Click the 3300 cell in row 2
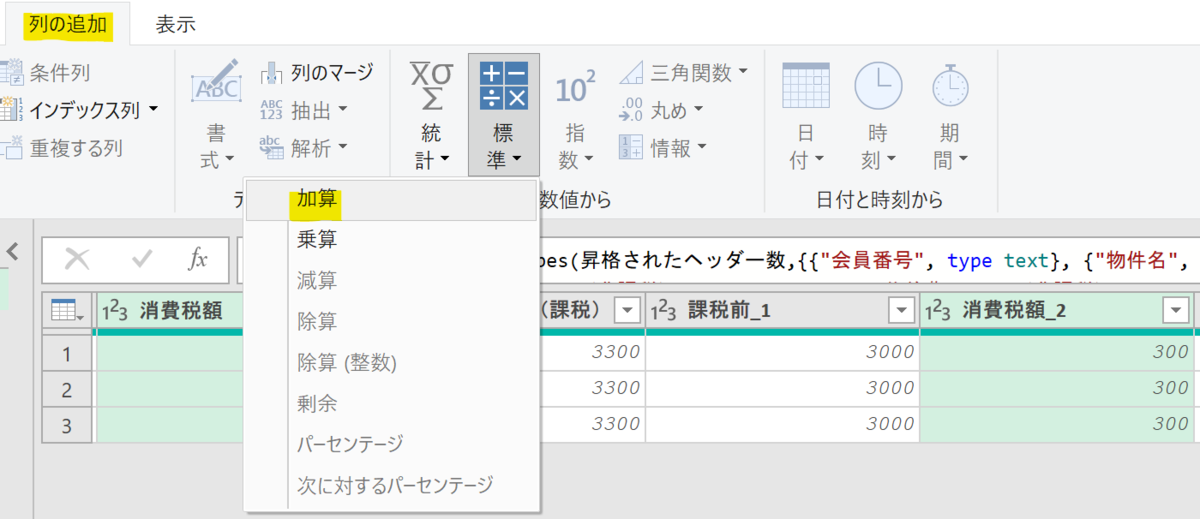Screen dimensions: 1200x519 [x=591, y=388]
